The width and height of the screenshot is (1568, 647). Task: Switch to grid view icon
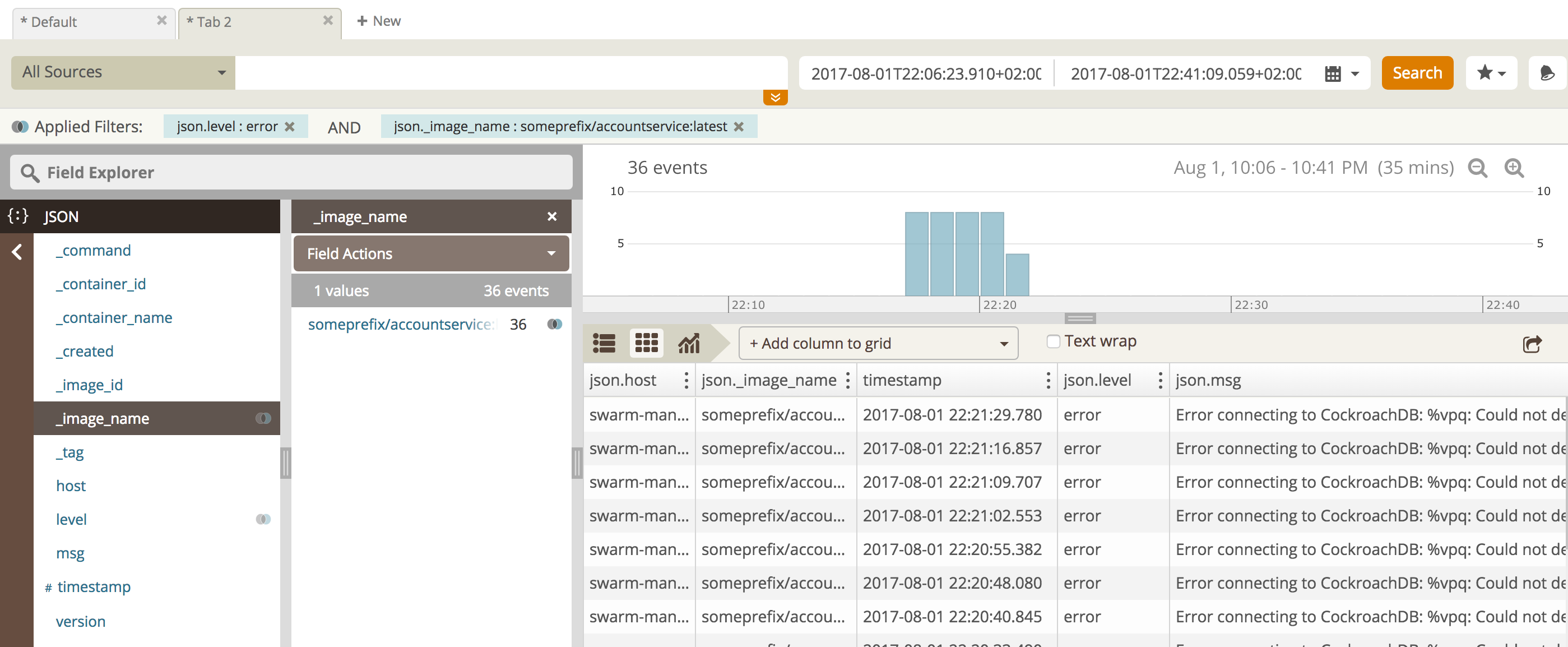pyautogui.click(x=647, y=343)
